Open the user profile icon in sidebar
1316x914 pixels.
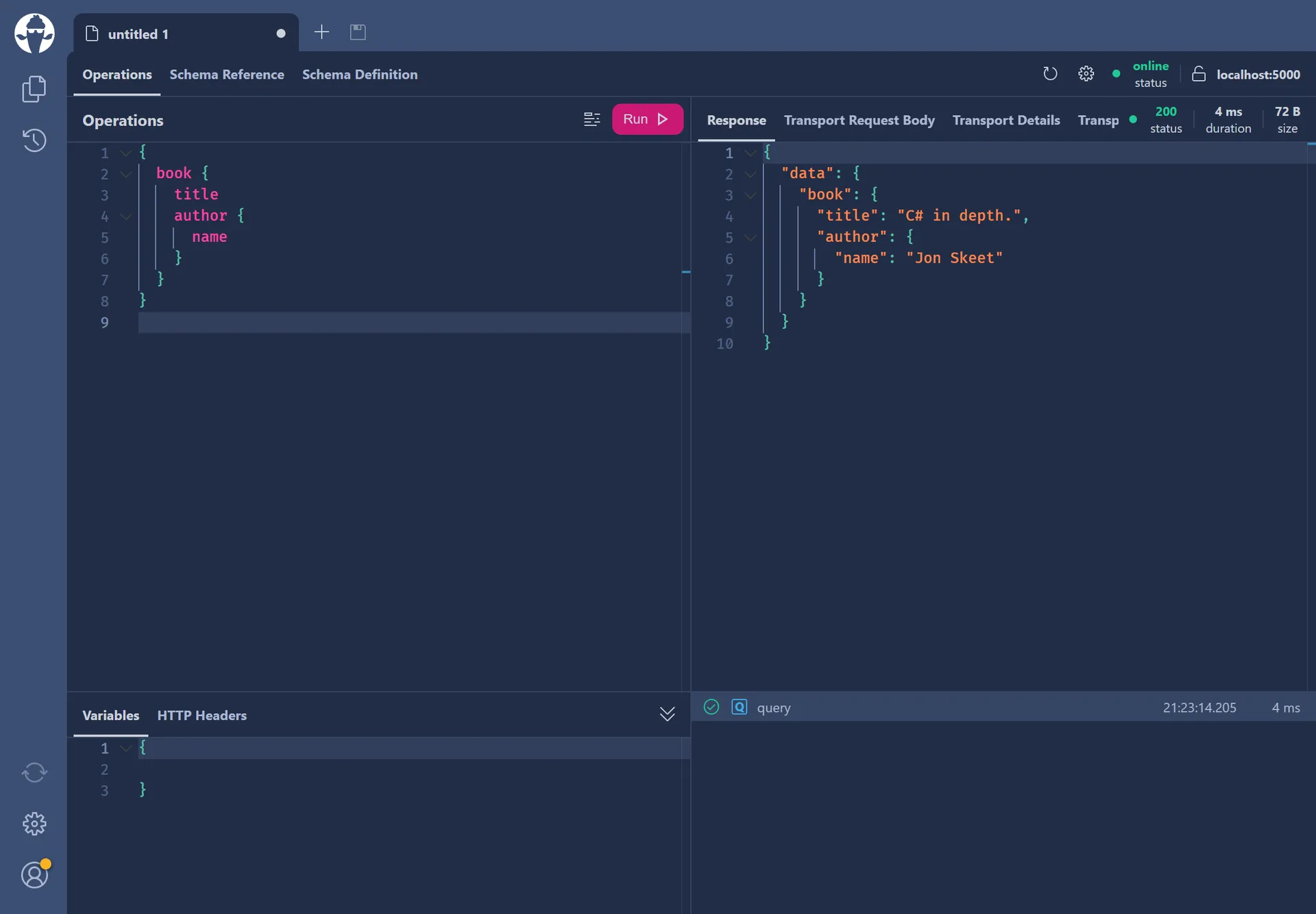click(x=34, y=874)
